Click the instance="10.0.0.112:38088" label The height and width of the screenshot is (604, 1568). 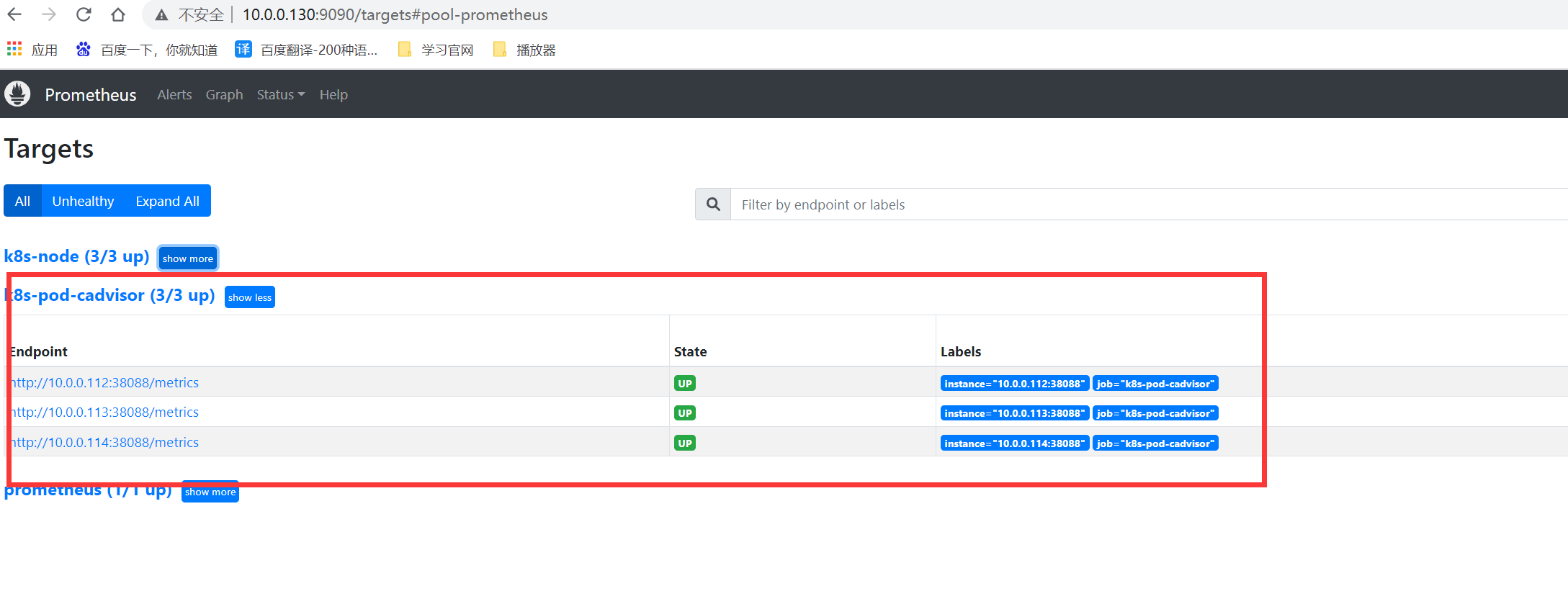1014,384
